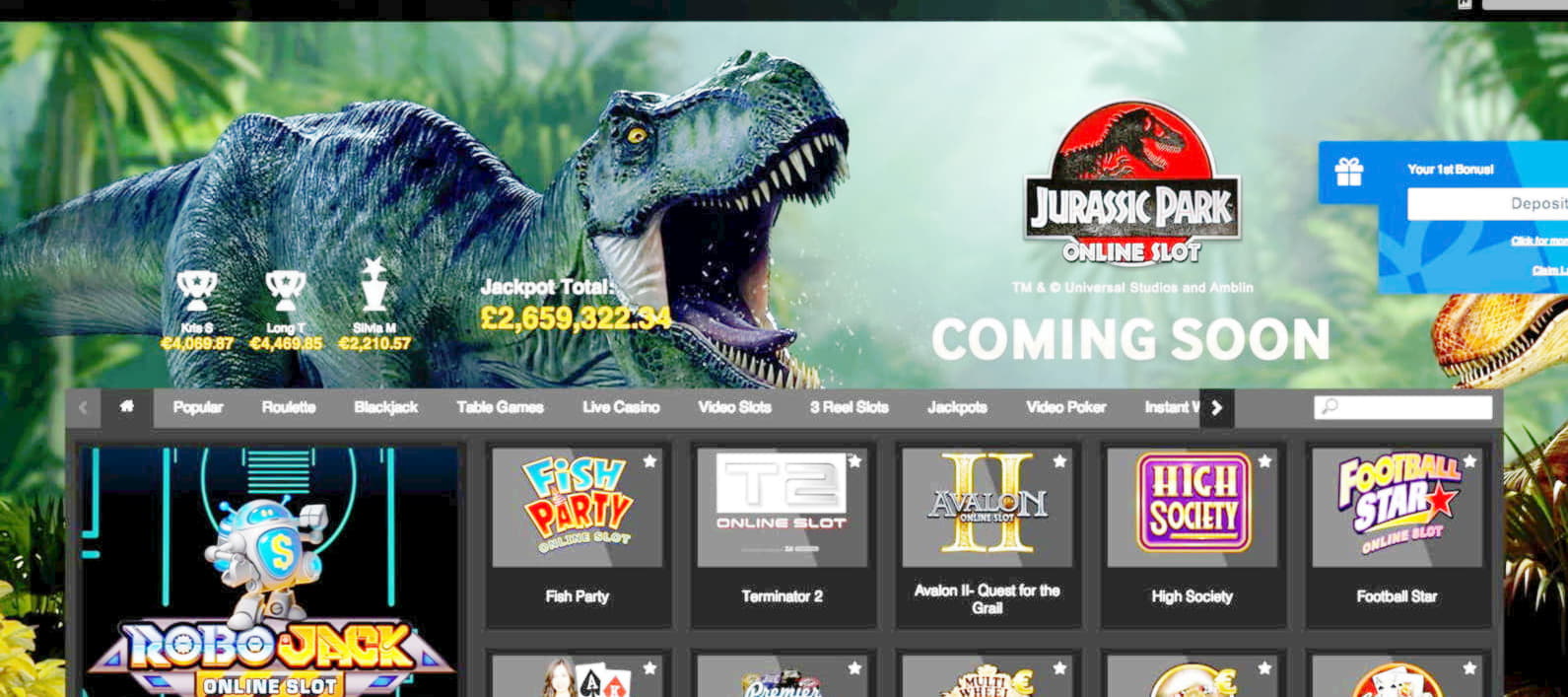Viewport: 1568px width, 697px height.
Task: Click star on Premier game tile
Action: tap(855, 667)
